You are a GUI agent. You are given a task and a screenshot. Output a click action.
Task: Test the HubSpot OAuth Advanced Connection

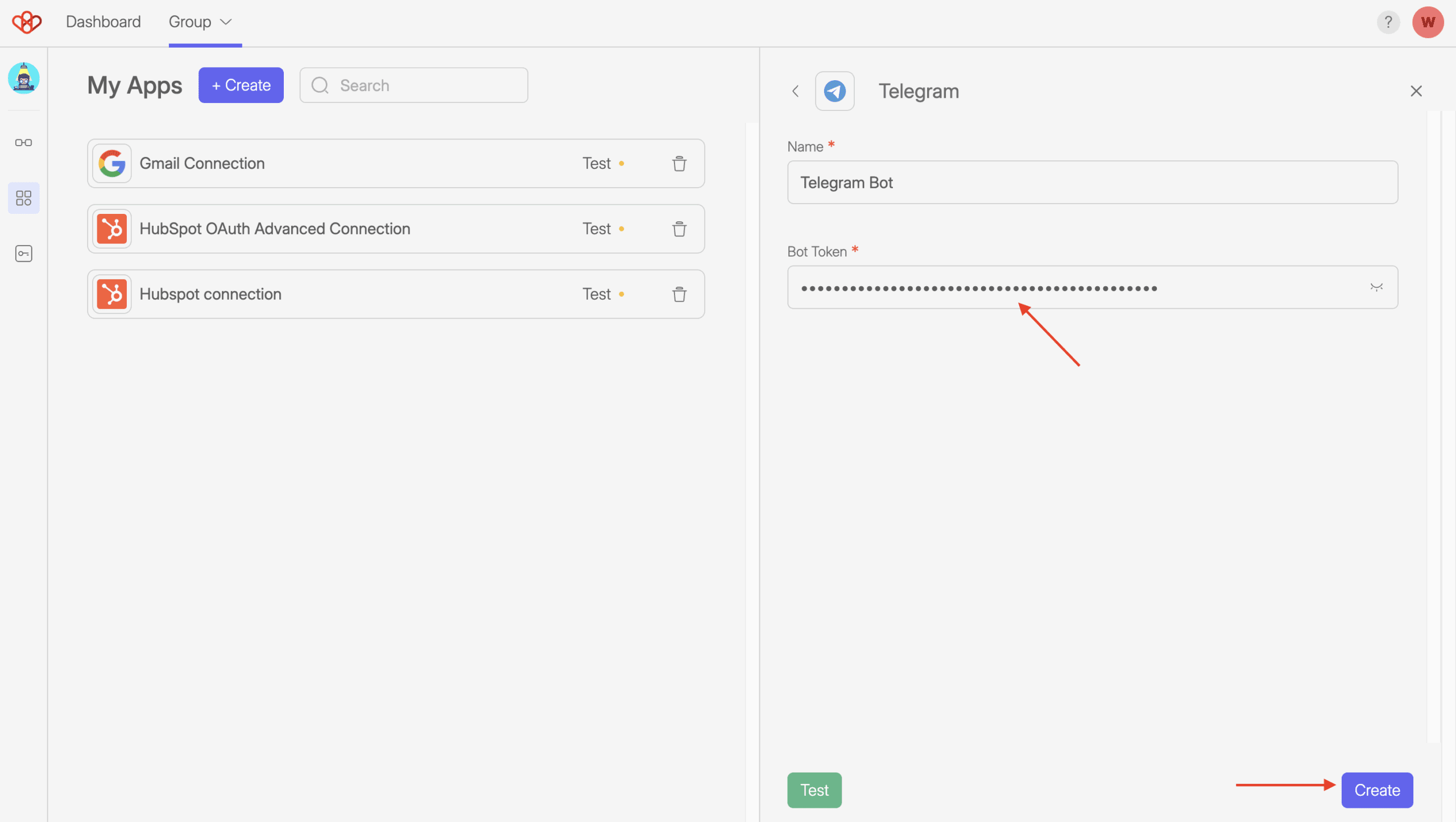point(597,229)
